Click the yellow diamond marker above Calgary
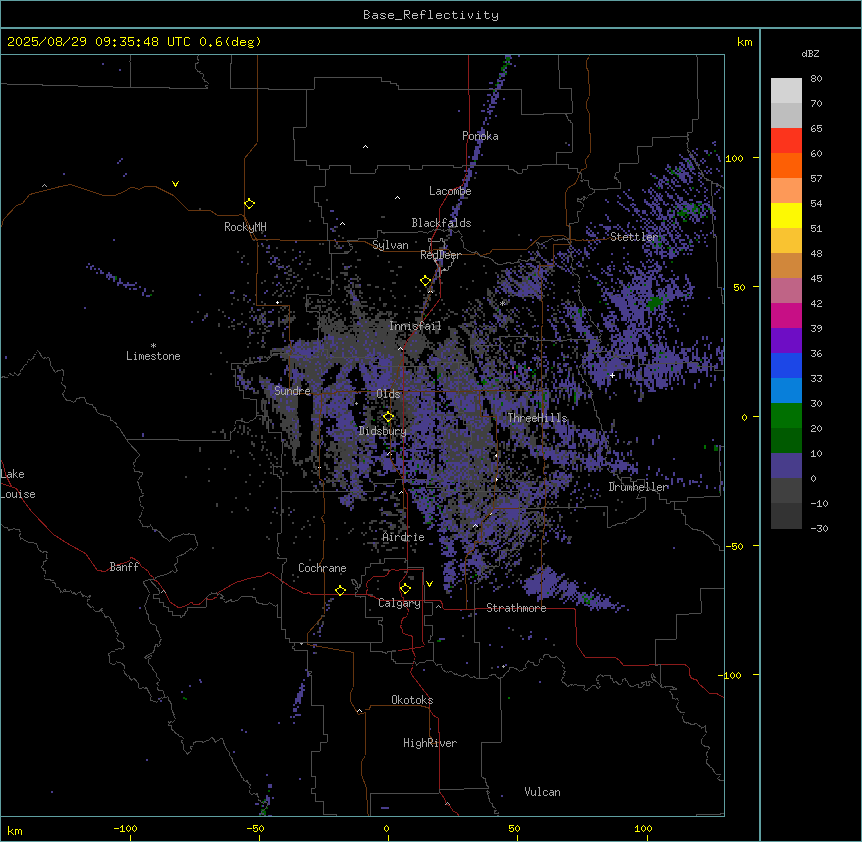Image resolution: width=862 pixels, height=842 pixels. [x=405, y=589]
